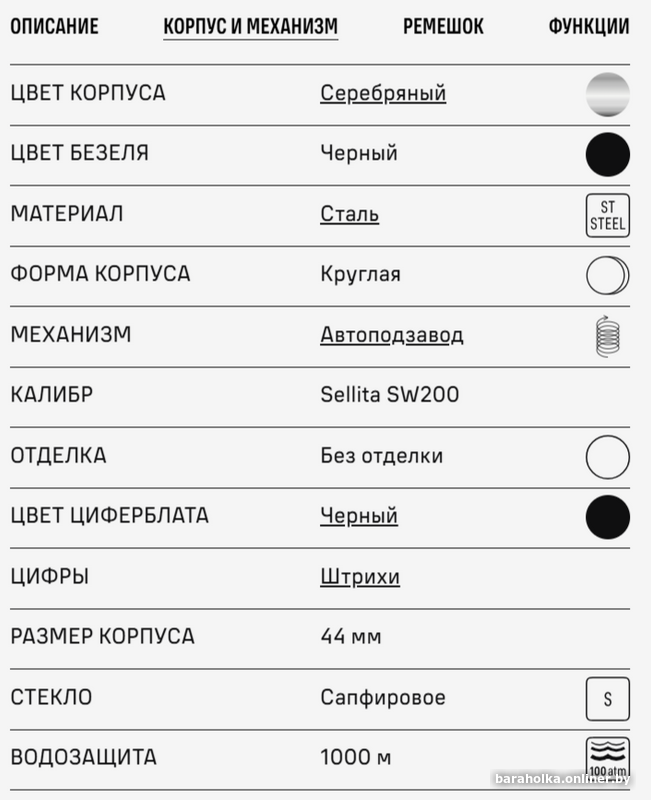The image size is (651, 800).
Task: Click the baraholka.onliner.by watermark
Action: 563,779
